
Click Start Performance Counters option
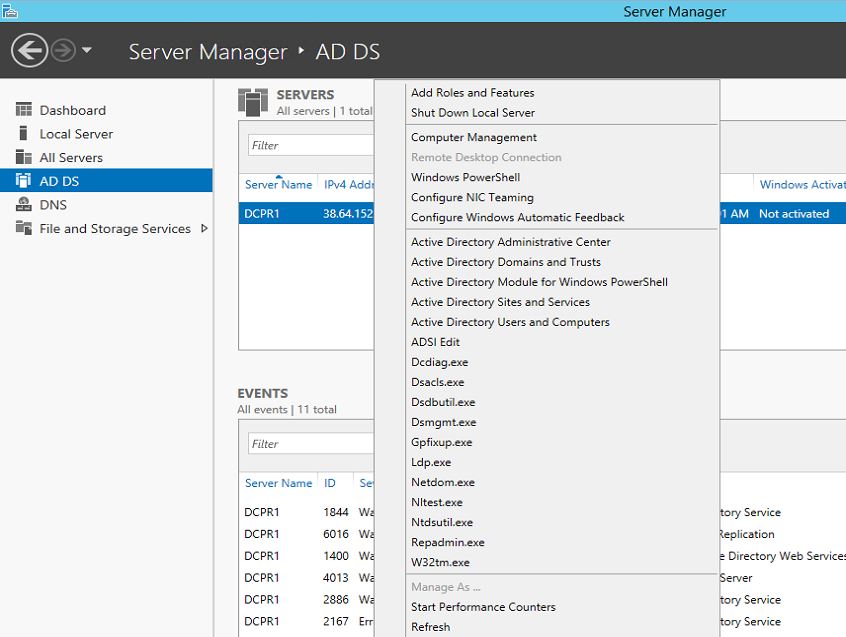click(483, 607)
